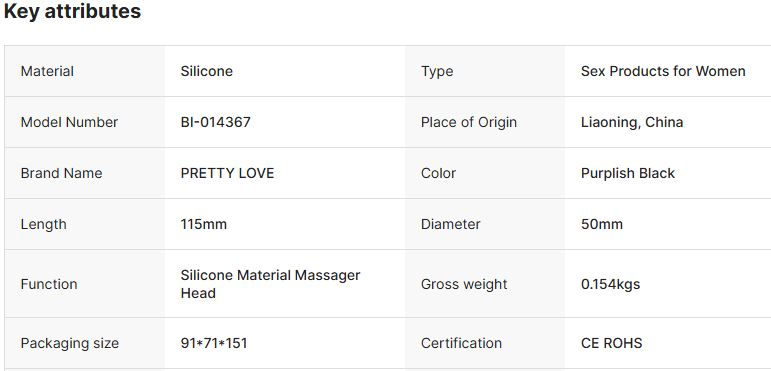Viewport: 771px width, 371px height.
Task: Click the Silicone material value
Action: [x=207, y=71]
